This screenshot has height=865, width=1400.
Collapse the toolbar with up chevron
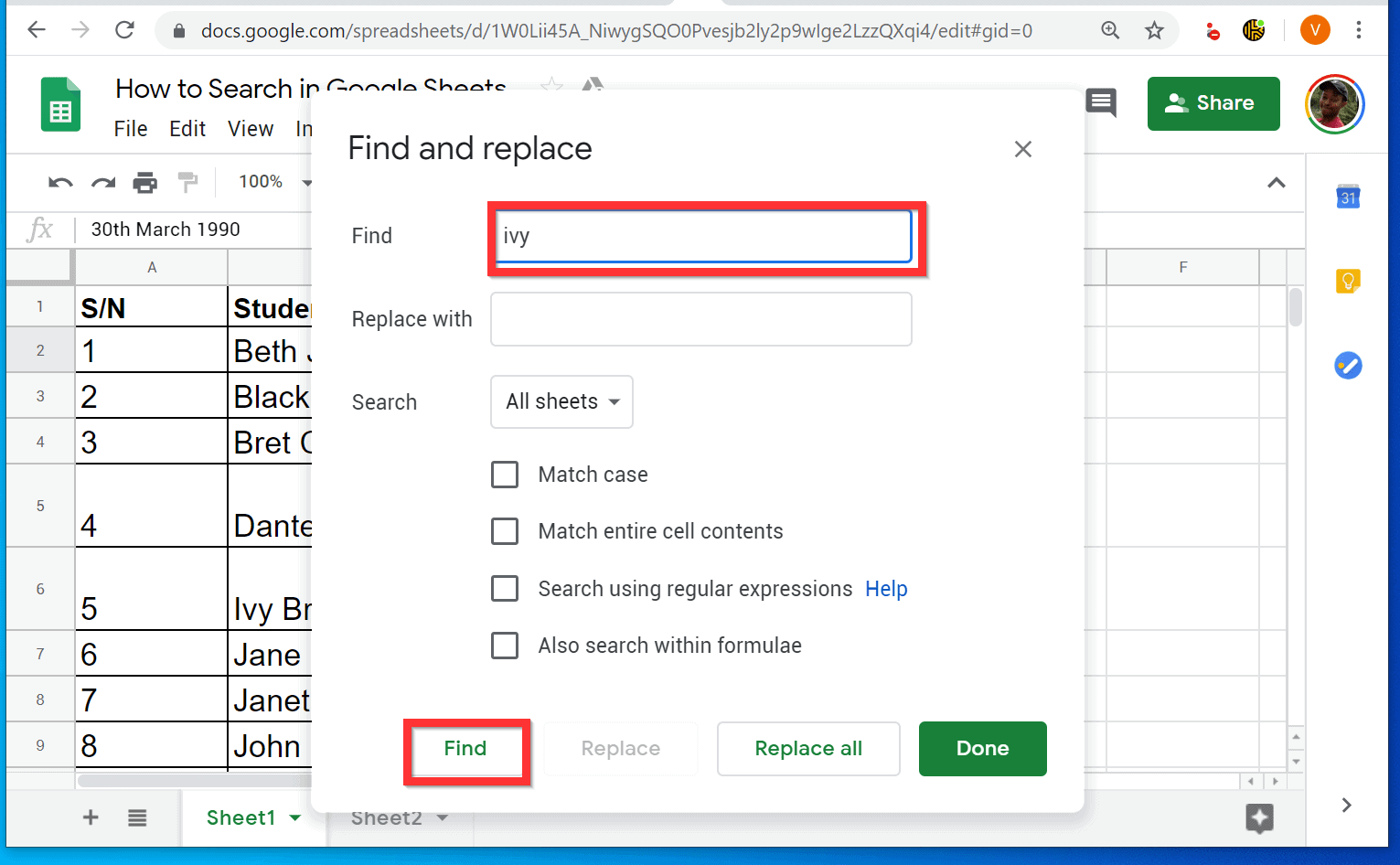(x=1277, y=183)
